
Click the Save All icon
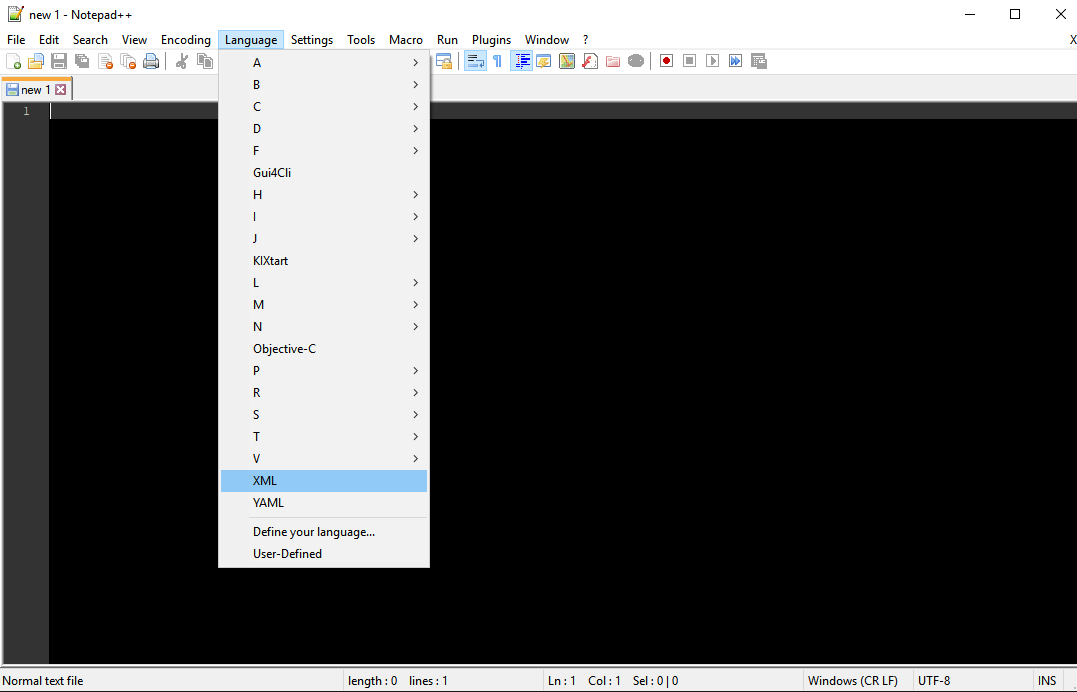click(x=81, y=61)
